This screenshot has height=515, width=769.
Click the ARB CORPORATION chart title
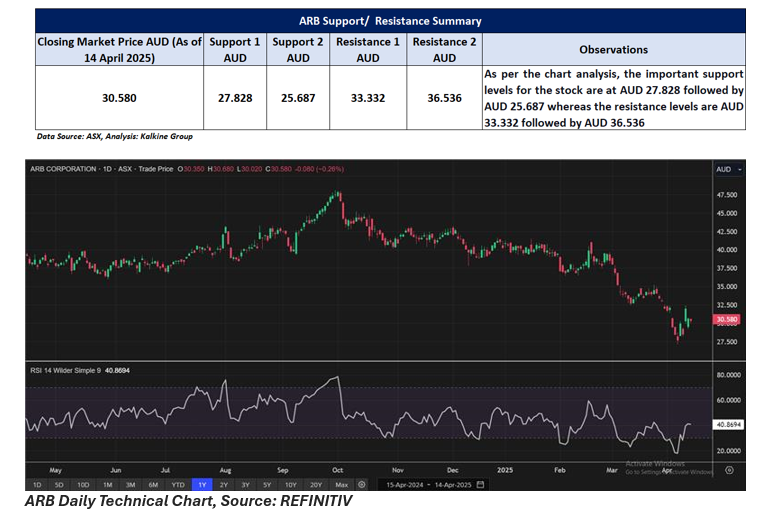tap(63, 169)
